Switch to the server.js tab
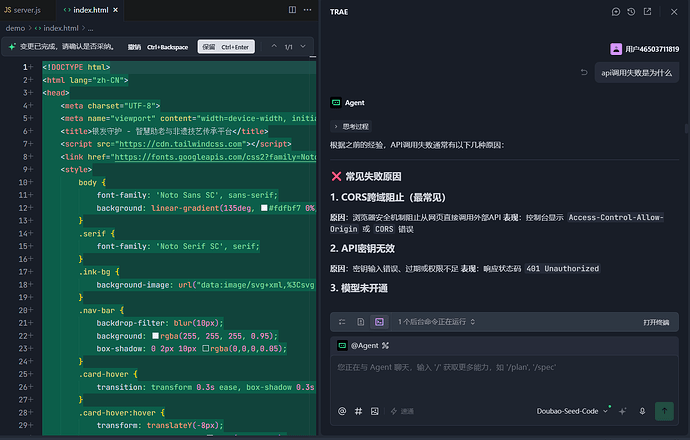This screenshot has height=440, width=690. click(x=22, y=10)
